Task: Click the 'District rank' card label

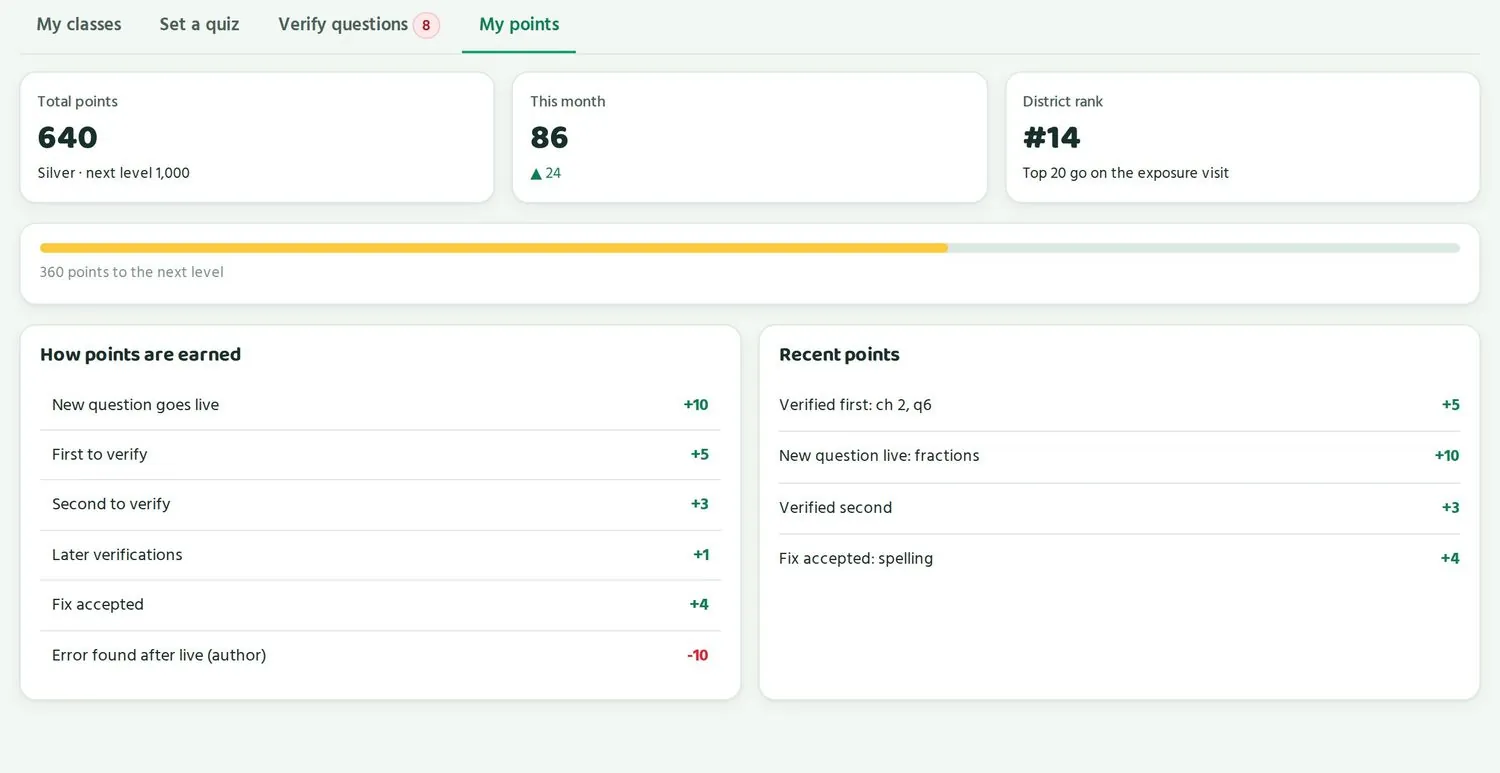Action: [x=1063, y=102]
